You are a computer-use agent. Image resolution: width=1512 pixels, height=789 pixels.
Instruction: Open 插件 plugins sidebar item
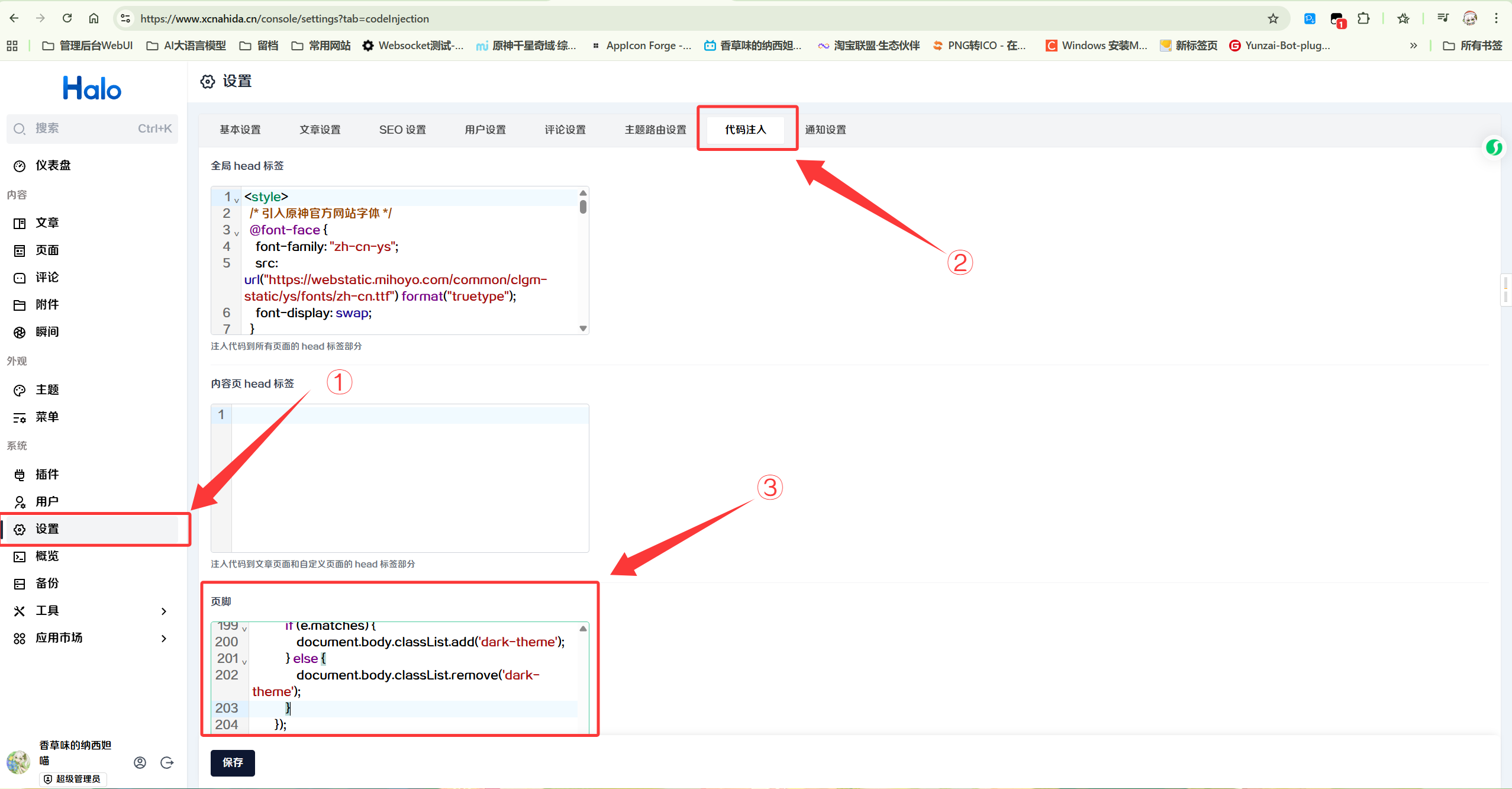pyautogui.click(x=47, y=475)
